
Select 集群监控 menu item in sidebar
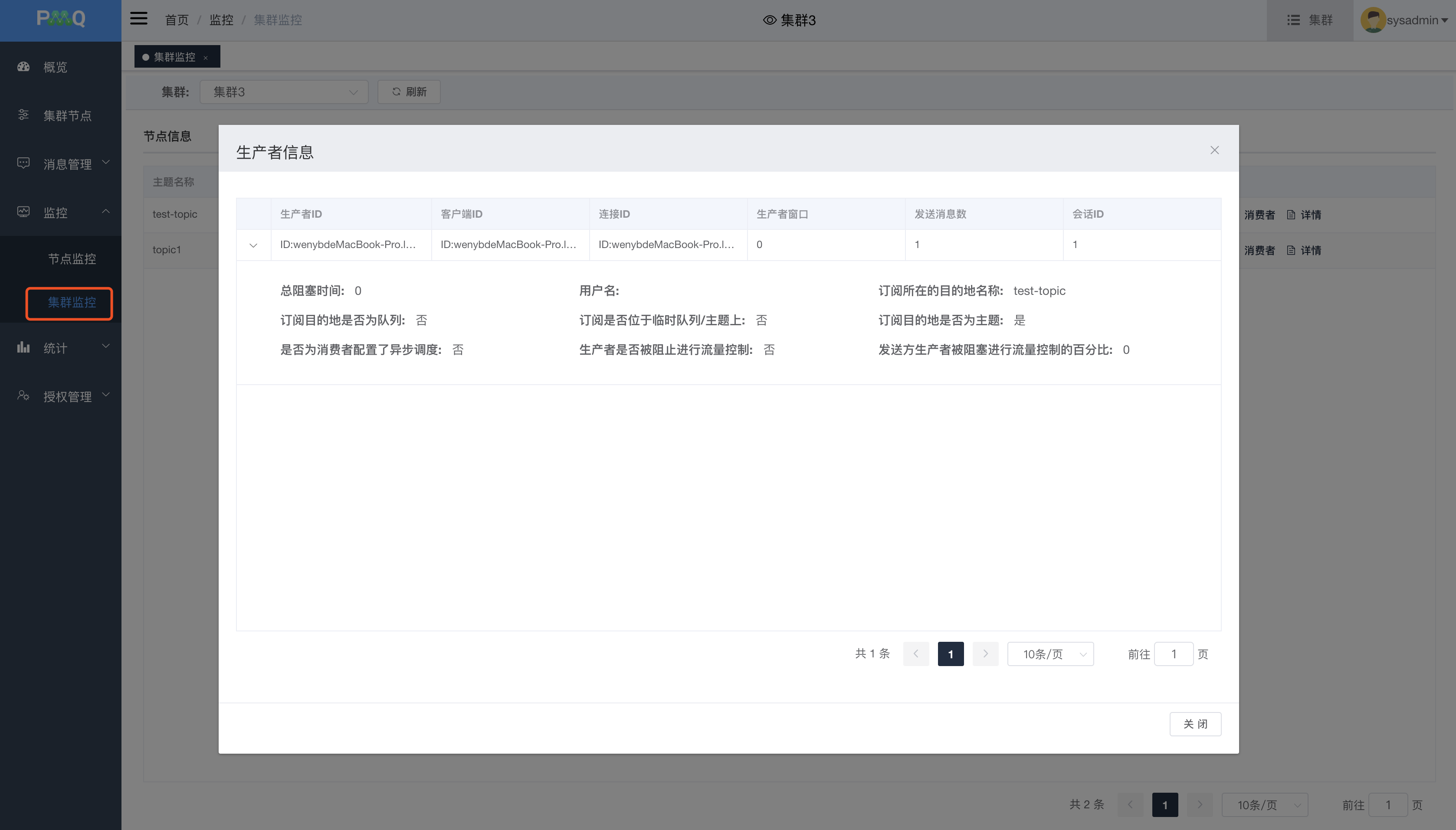[x=72, y=302]
